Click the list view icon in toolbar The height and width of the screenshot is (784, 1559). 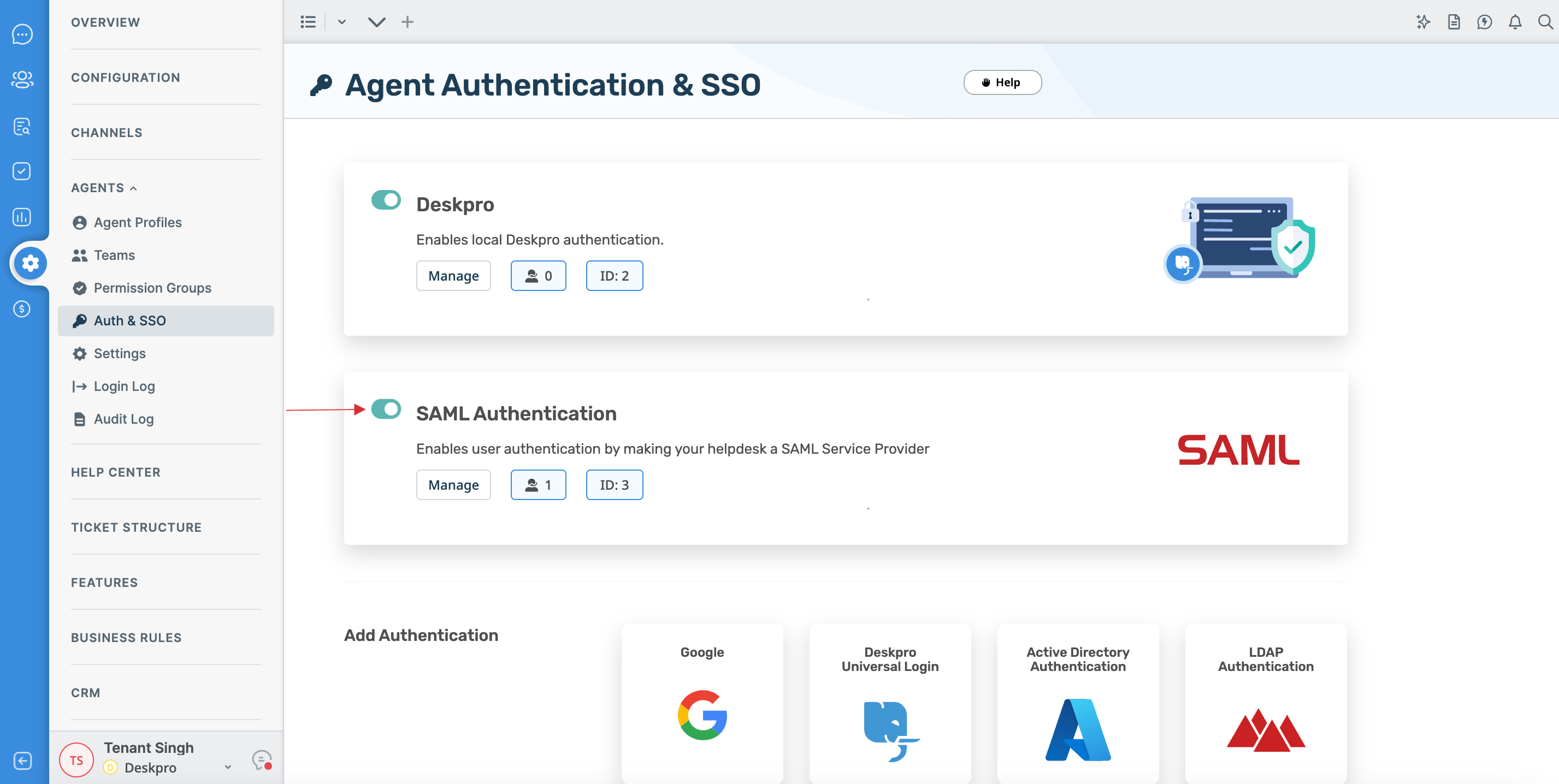(308, 22)
